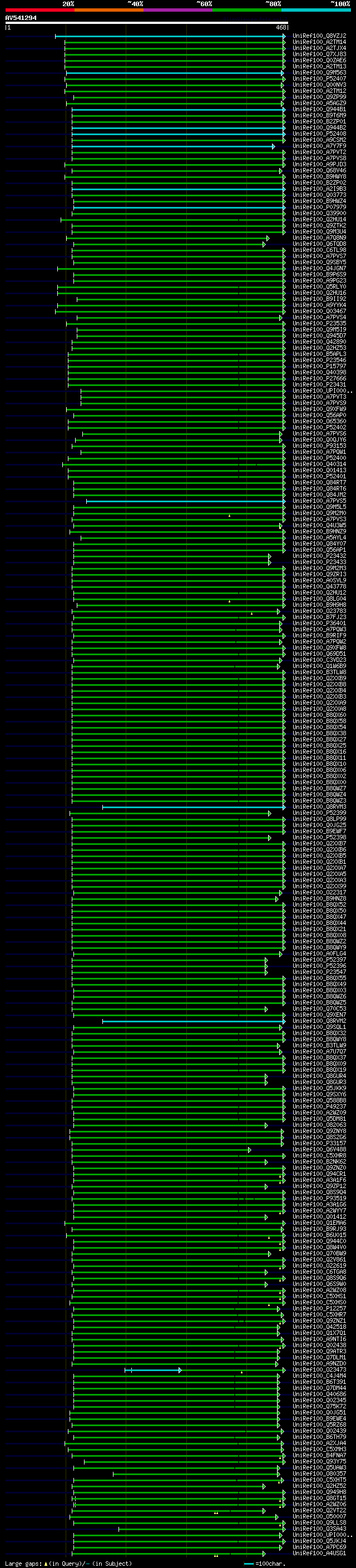This screenshot has height=1568, width=356.
Task: Click query end position label 468
Action: pyautogui.click(x=281, y=27)
